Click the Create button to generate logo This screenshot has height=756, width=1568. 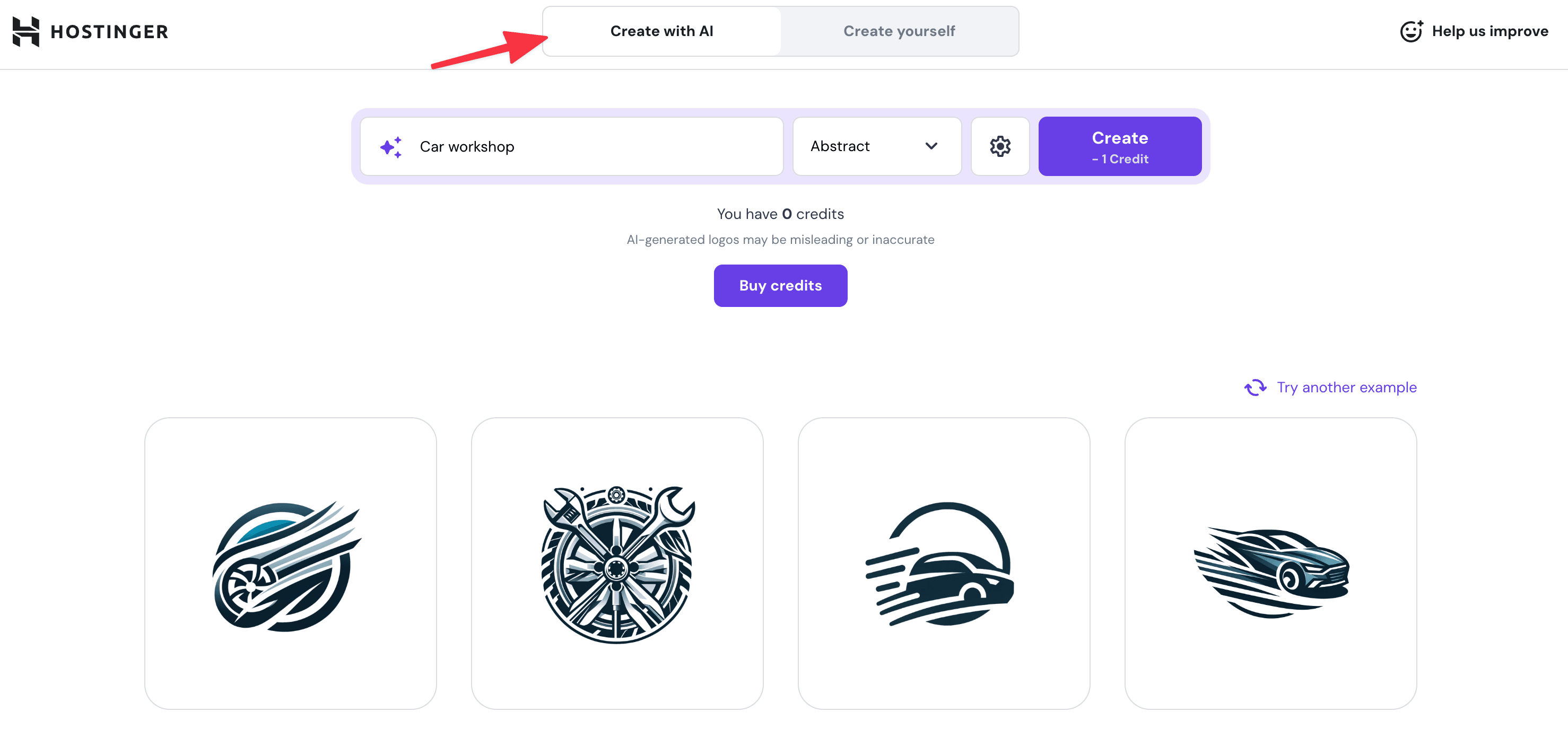(1120, 146)
